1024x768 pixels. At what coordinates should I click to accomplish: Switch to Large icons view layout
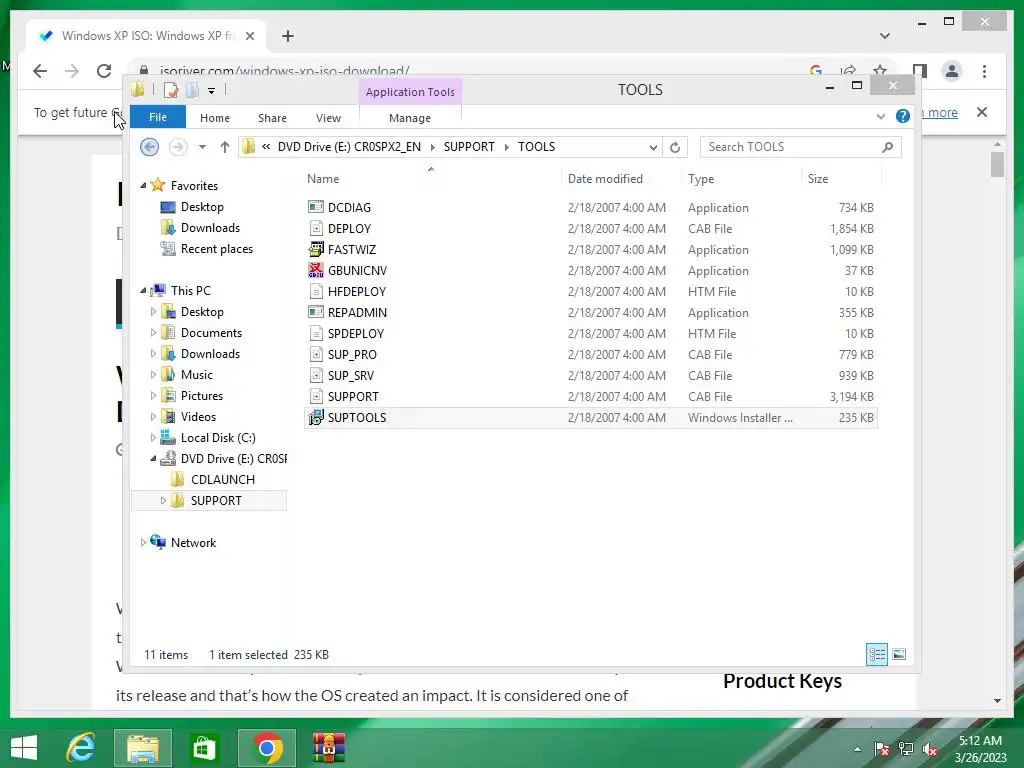[x=899, y=654]
